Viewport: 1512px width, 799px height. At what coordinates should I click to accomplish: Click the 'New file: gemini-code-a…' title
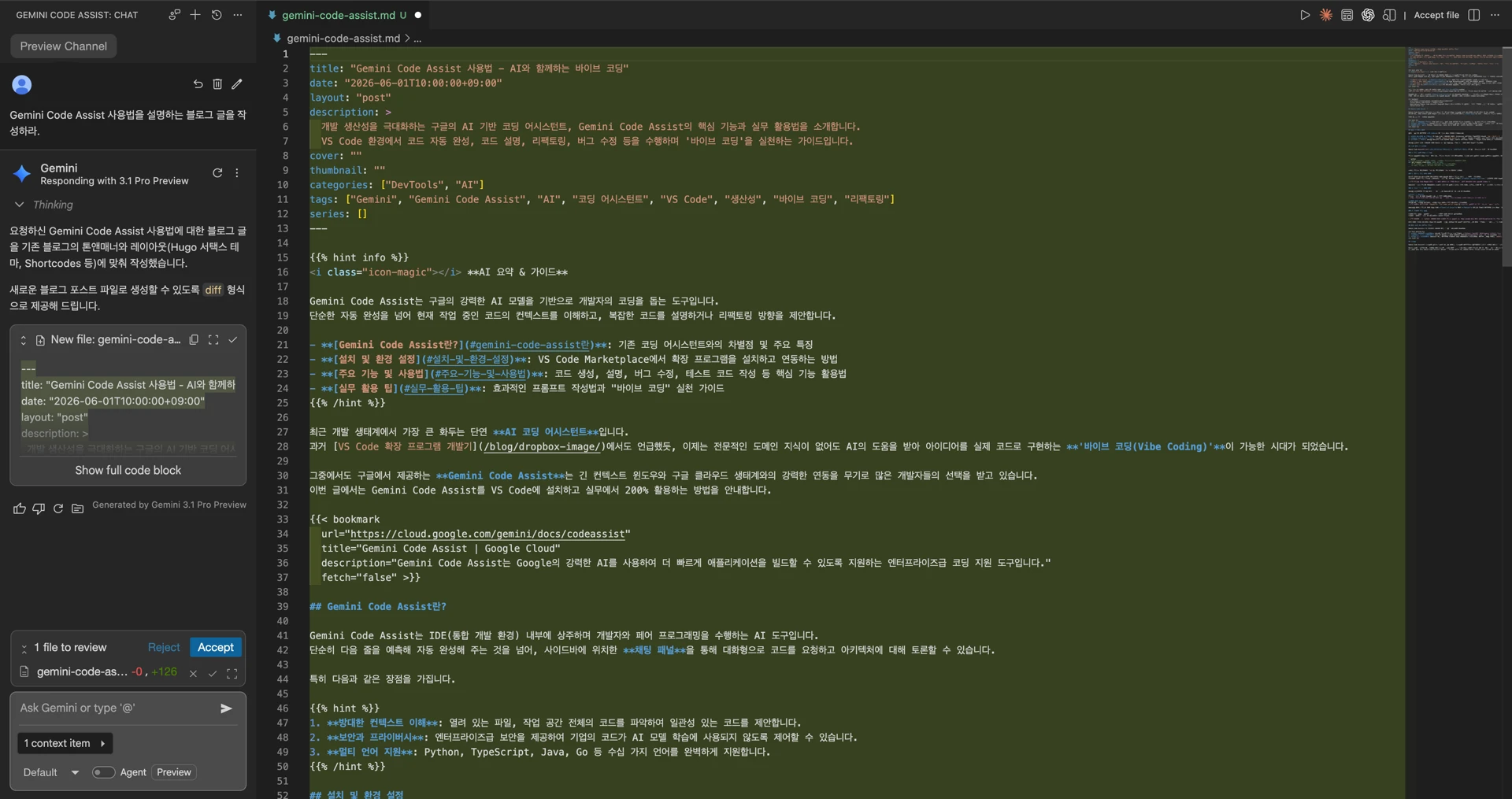tap(116, 339)
